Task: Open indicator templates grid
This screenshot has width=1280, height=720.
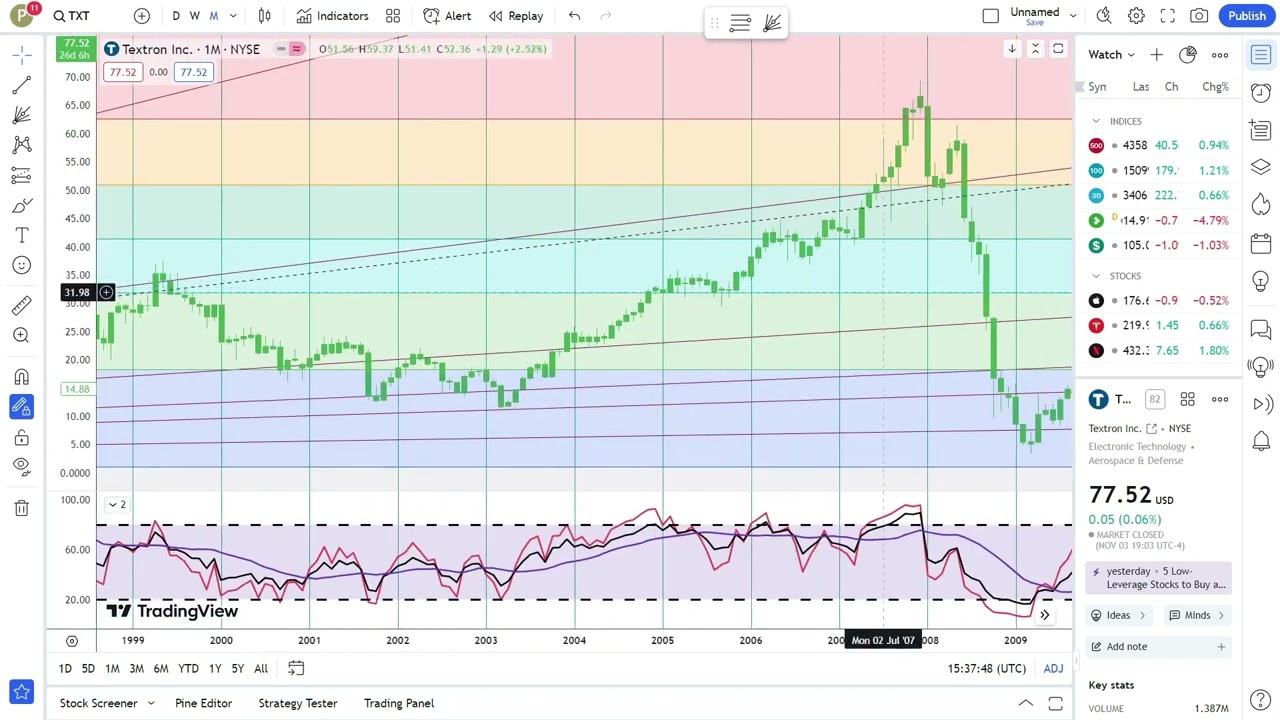Action: pos(393,16)
